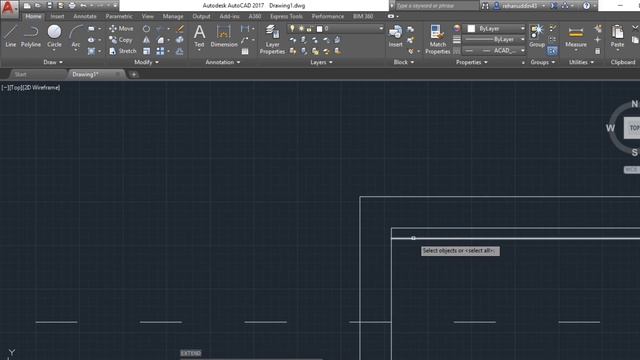640x360 pixels.
Task: Click the Help question mark icon
Action: tap(586, 6)
